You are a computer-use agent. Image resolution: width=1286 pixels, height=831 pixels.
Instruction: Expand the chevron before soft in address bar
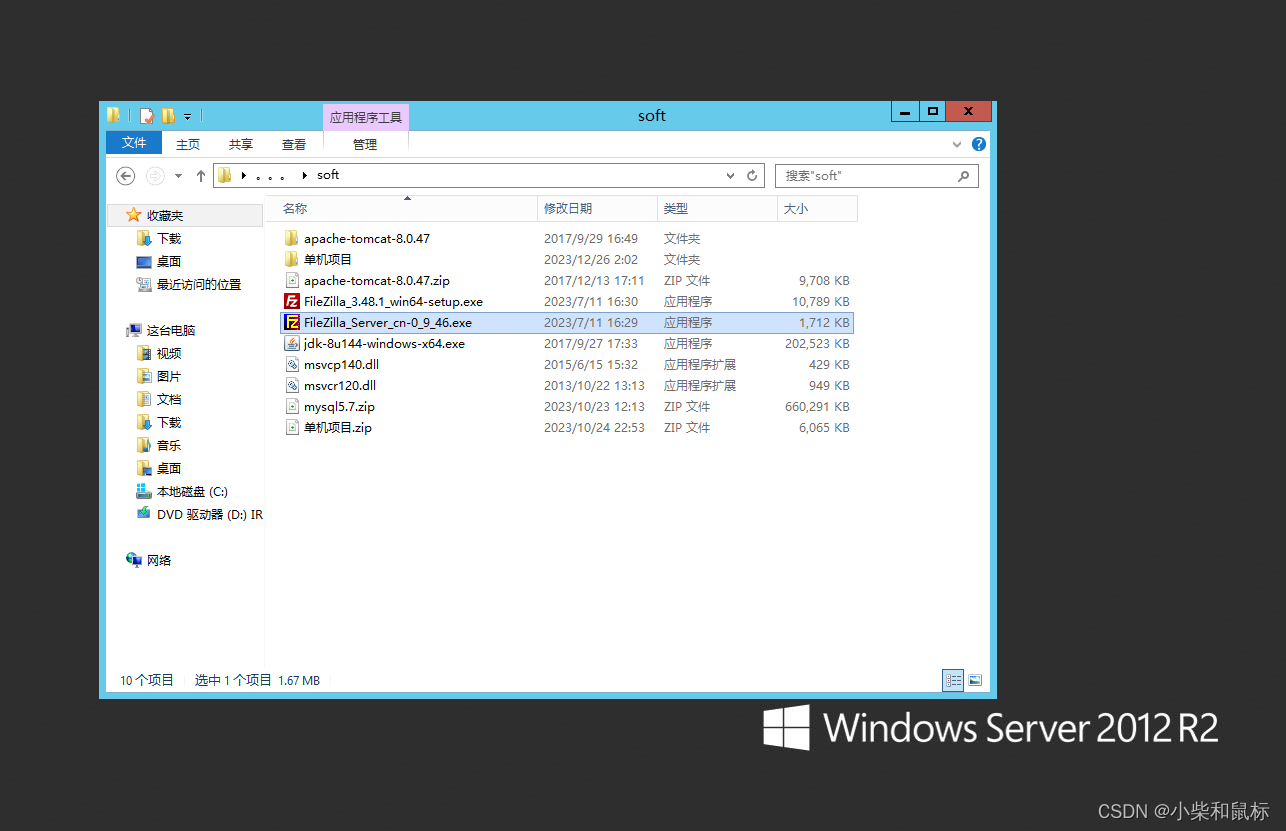pos(304,175)
